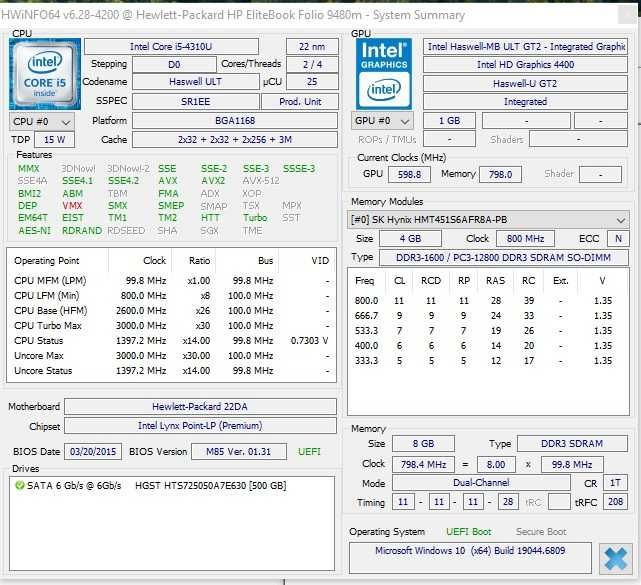Click the UEFI Boot label

(468, 531)
